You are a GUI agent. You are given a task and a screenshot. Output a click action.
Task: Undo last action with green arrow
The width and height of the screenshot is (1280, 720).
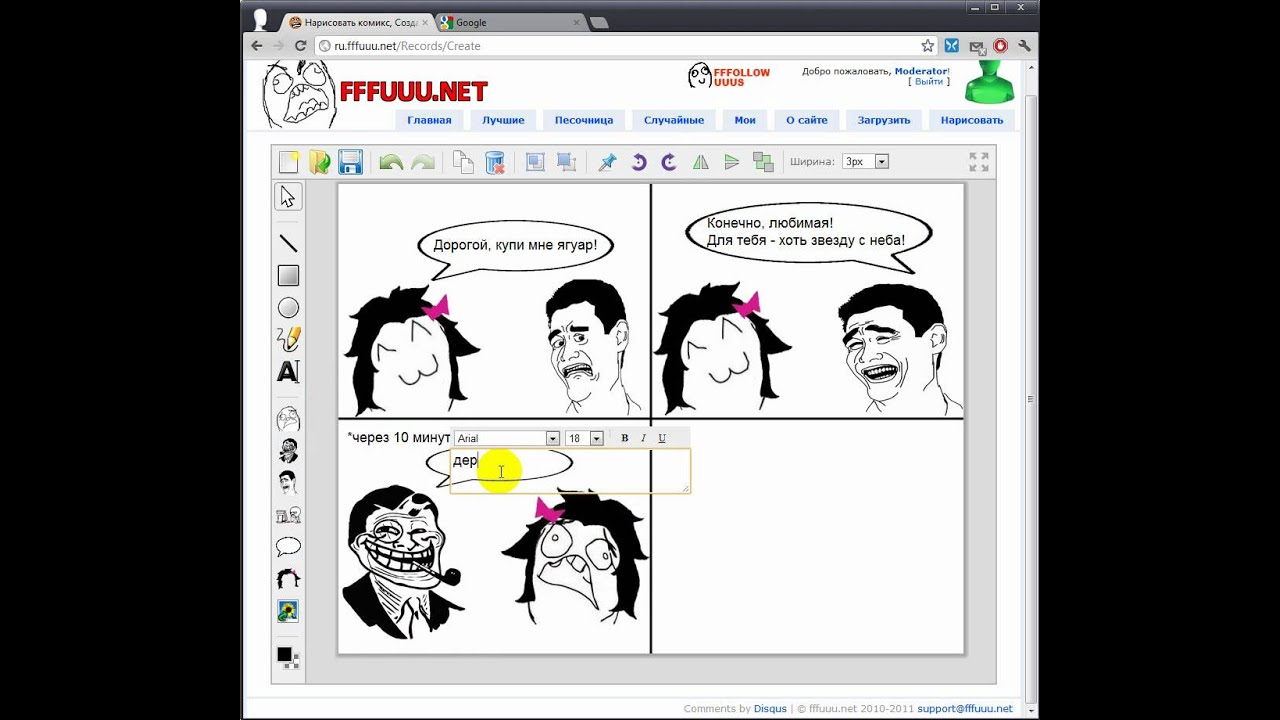(x=391, y=162)
